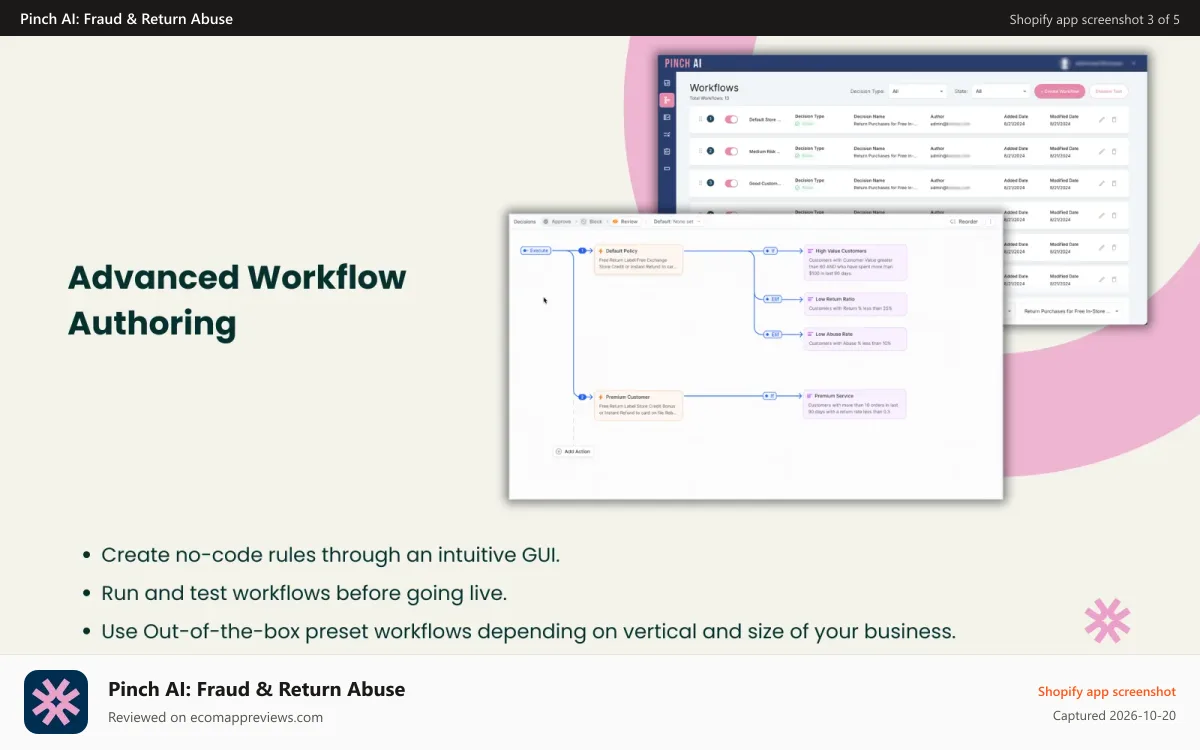Click the icon beside Low Return Ratio
Screen dimensions: 1200x750
coord(810,298)
